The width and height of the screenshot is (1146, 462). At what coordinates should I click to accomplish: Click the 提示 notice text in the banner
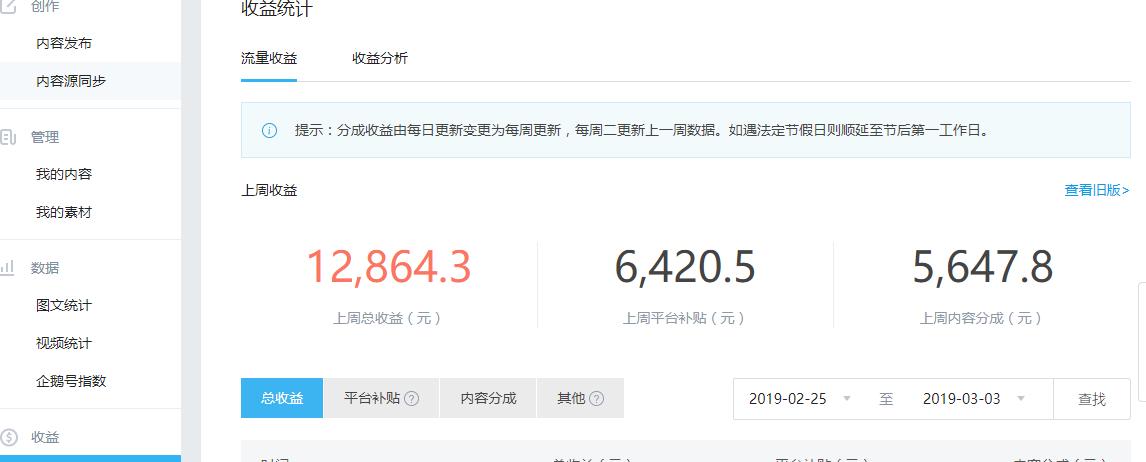click(641, 131)
